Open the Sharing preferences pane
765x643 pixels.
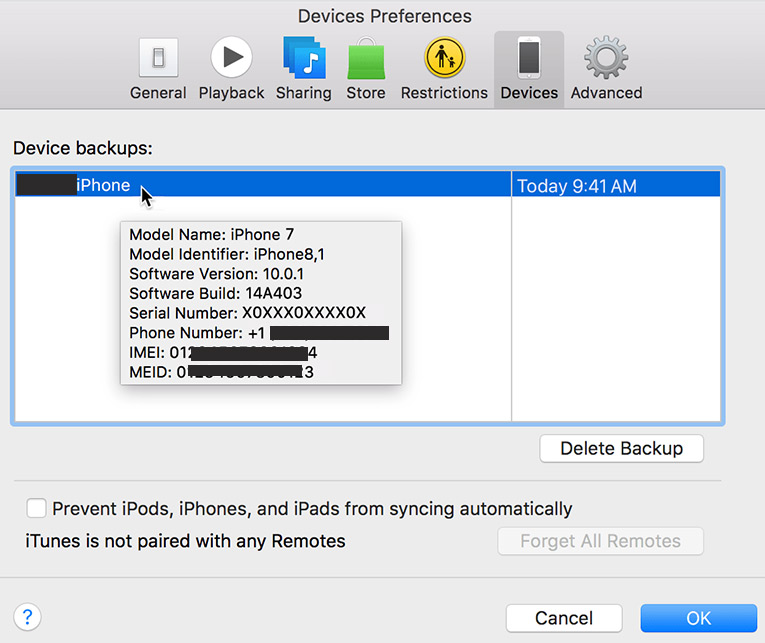click(303, 69)
